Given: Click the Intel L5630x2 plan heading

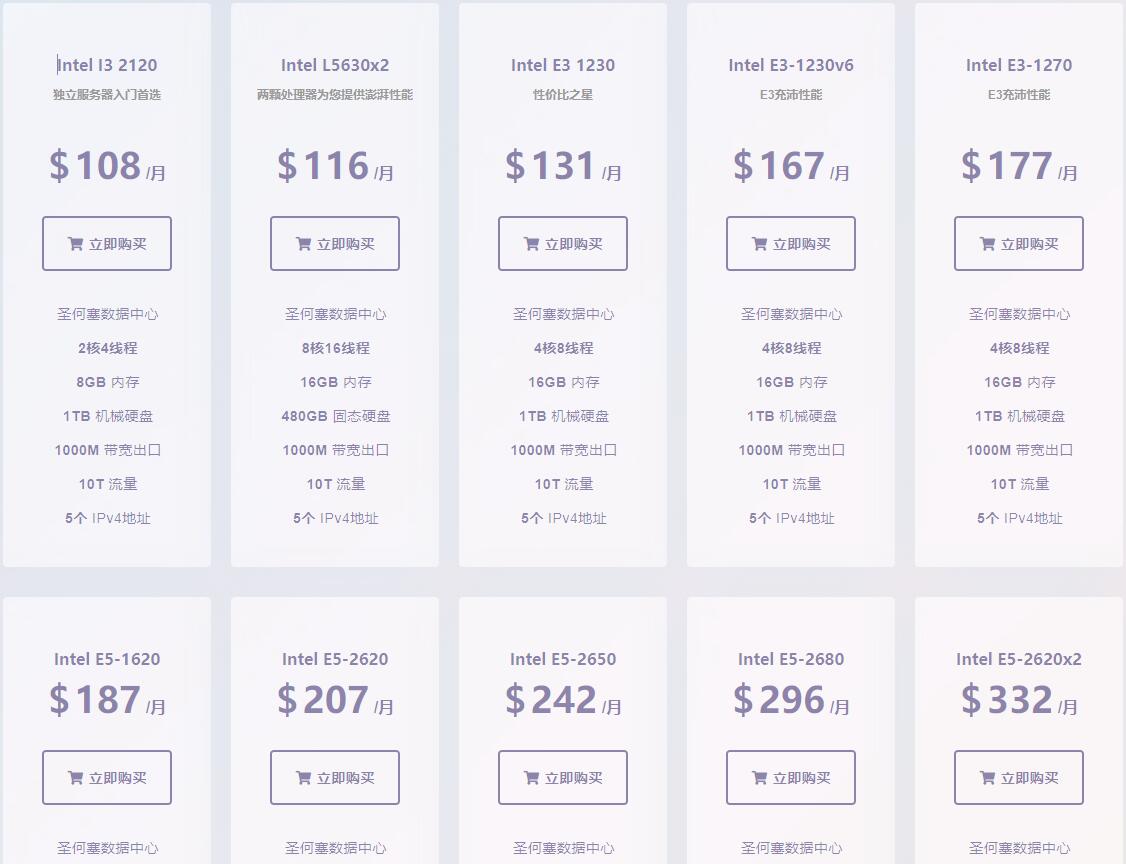Looking at the screenshot, I should point(335,66).
